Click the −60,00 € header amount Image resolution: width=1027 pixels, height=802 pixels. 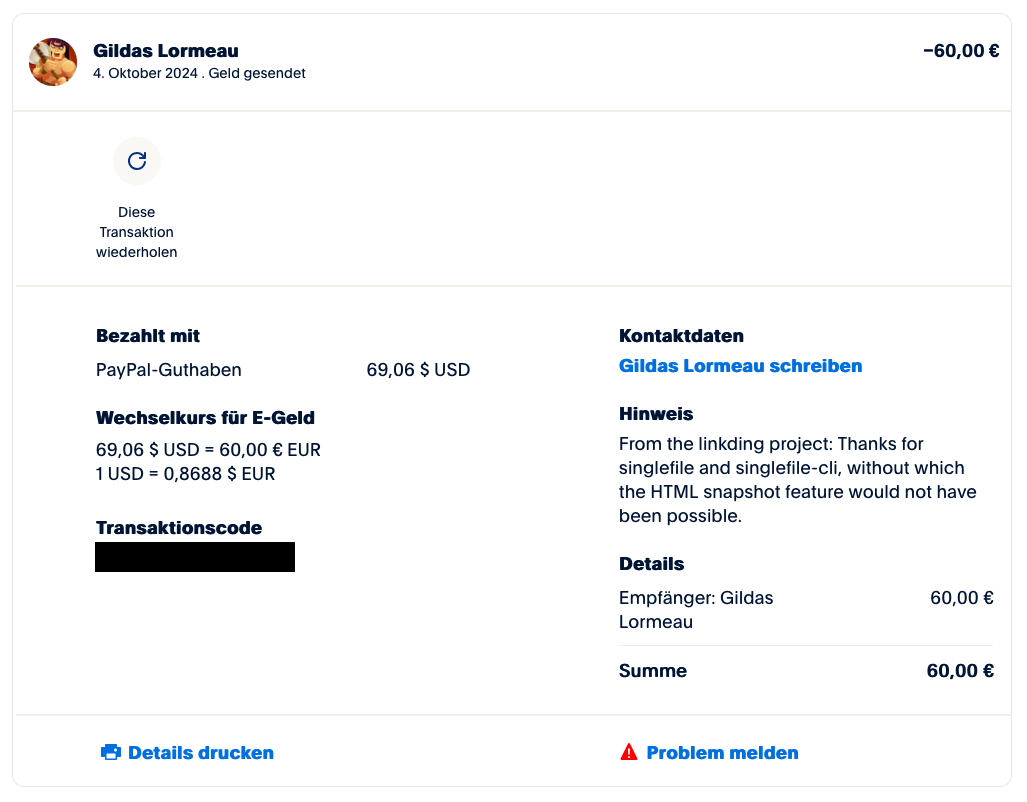coord(960,51)
